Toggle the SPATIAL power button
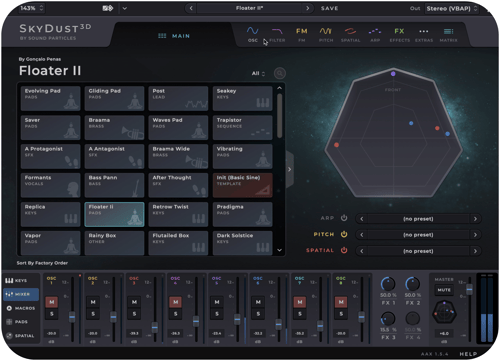 pyautogui.click(x=344, y=250)
